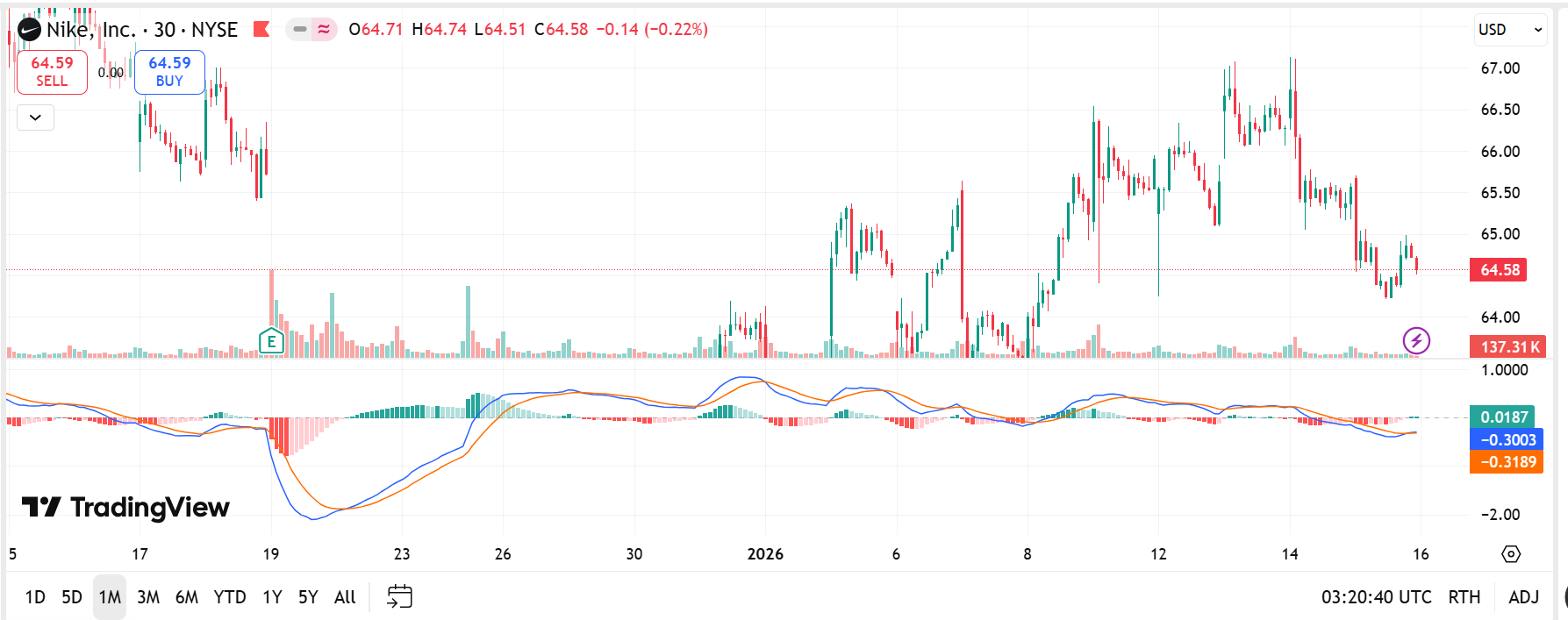
Task: Select the All time range
Action: pyautogui.click(x=345, y=597)
